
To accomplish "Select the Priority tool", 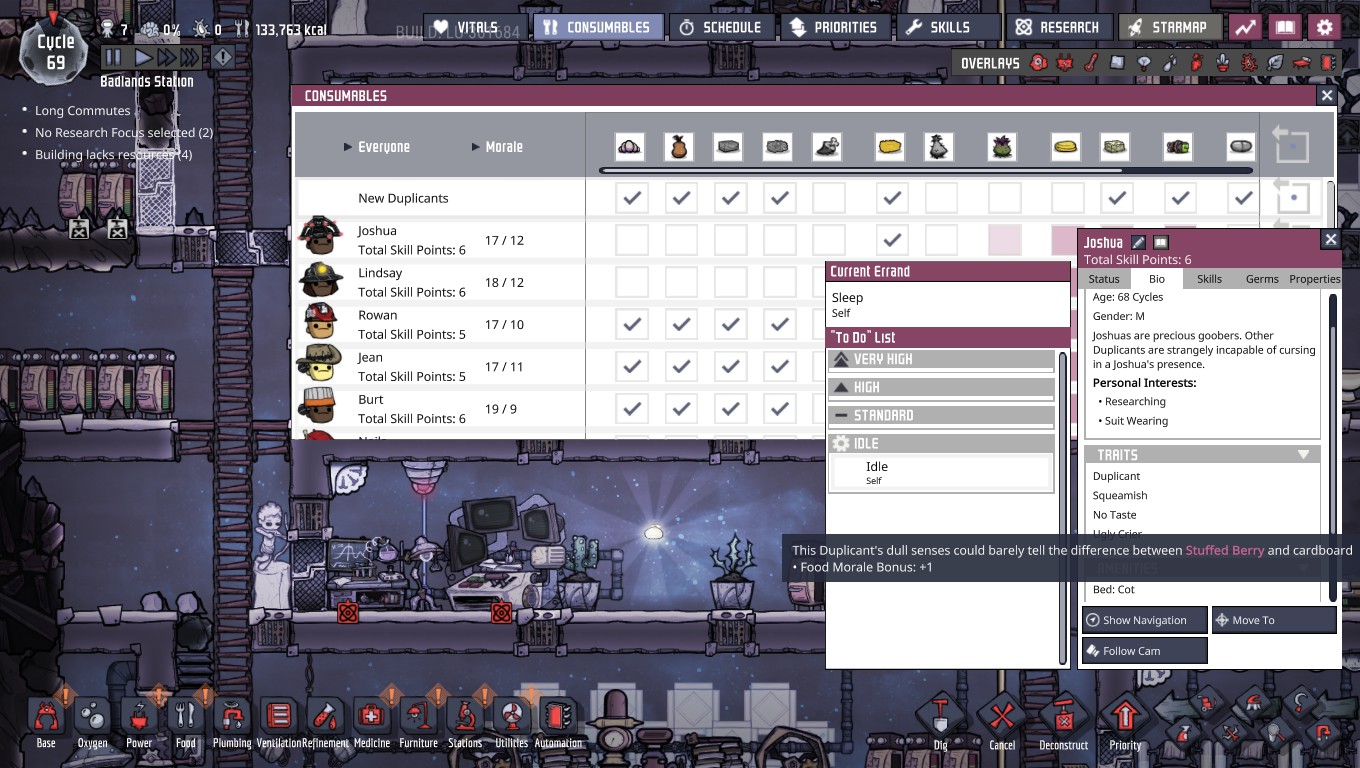I will pos(1125,724).
